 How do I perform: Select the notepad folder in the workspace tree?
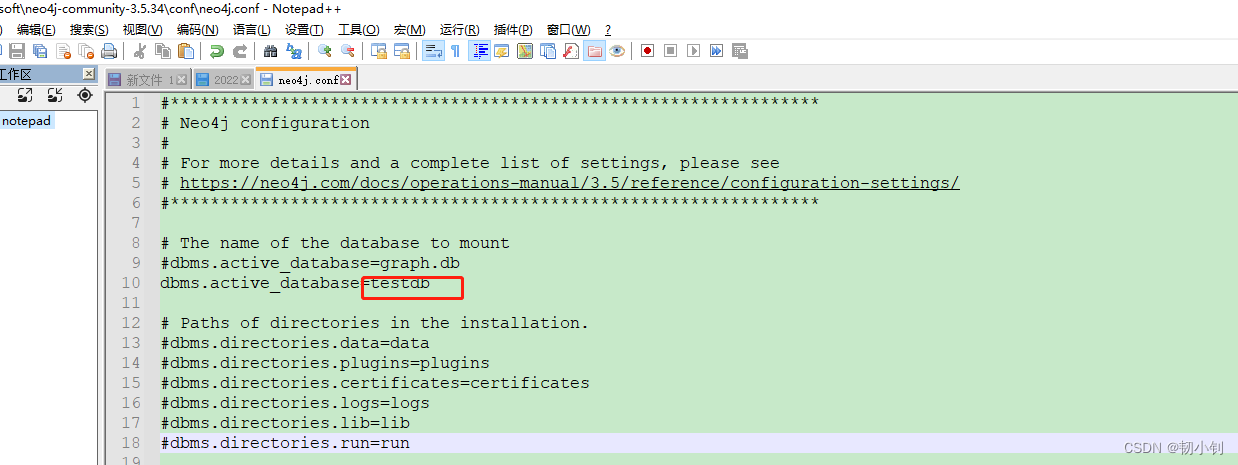pyautogui.click(x=26, y=121)
